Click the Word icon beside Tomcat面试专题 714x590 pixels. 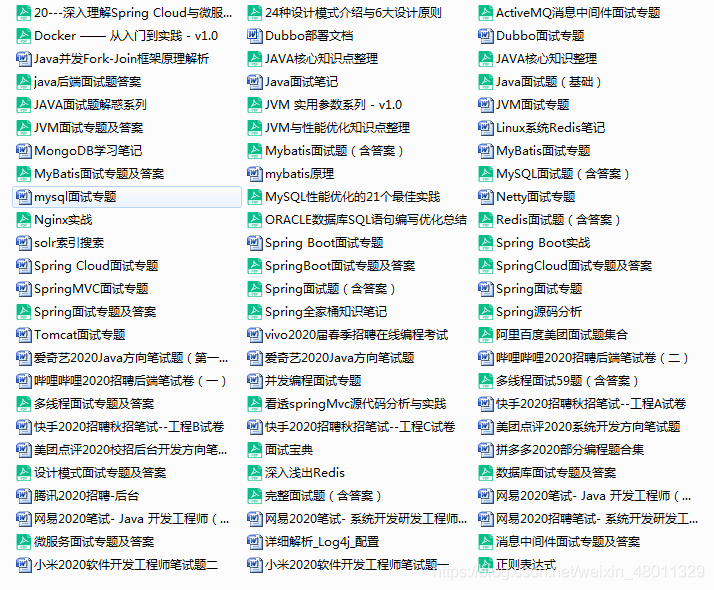point(23,335)
